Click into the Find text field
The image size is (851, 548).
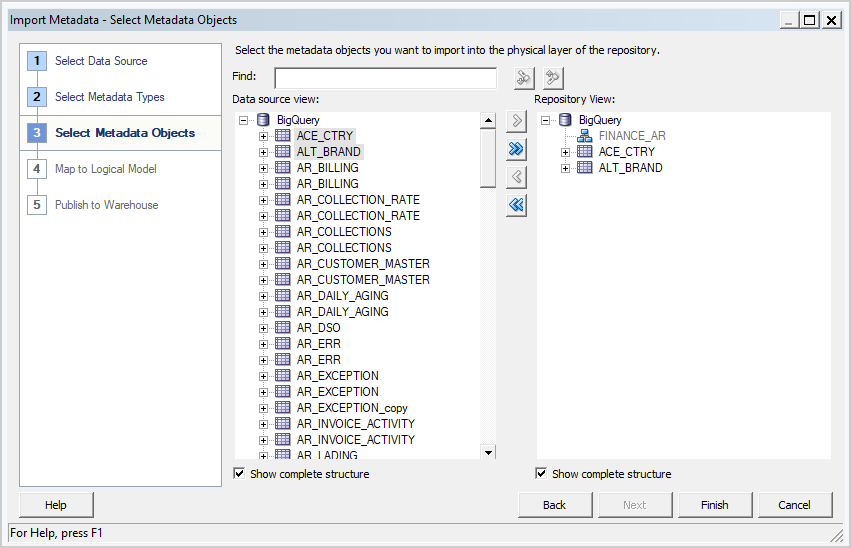tap(385, 78)
